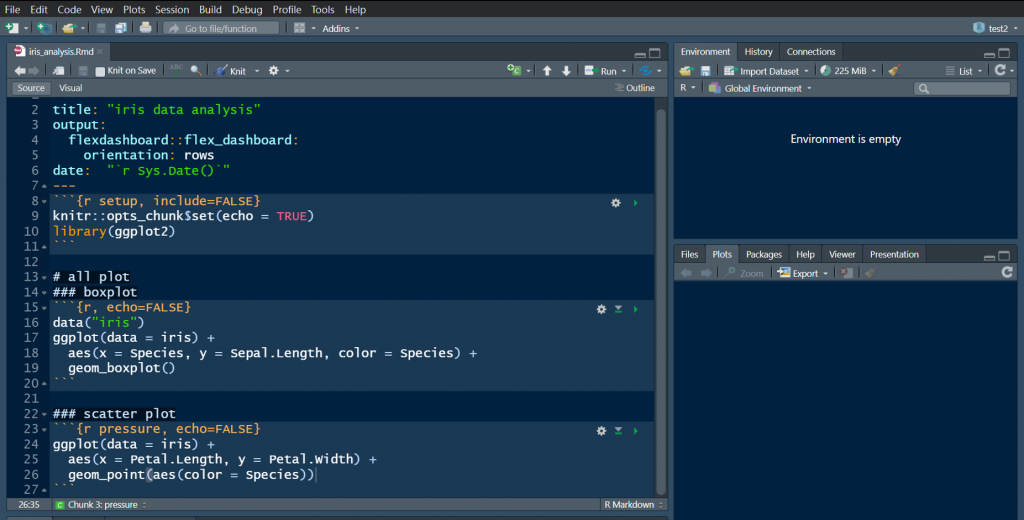The image size is (1024, 520).
Task: Switch editor to Visual mode
Action: [x=71, y=88]
